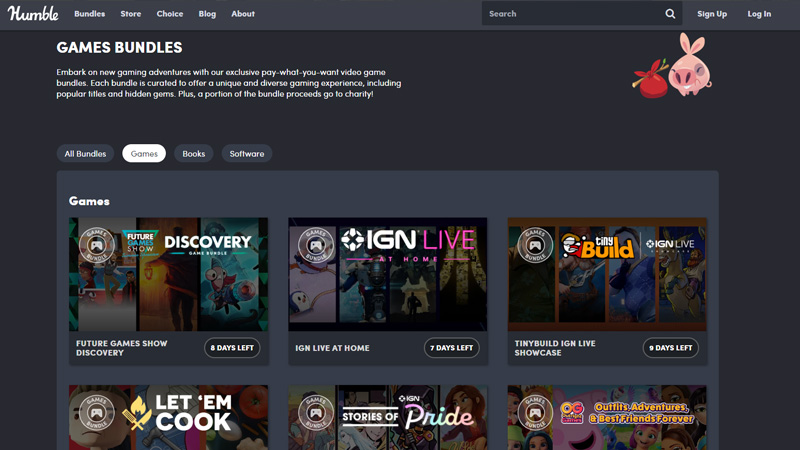Click the 8 Days Left badge
Viewport: 800px width, 450px height.
(x=232, y=348)
